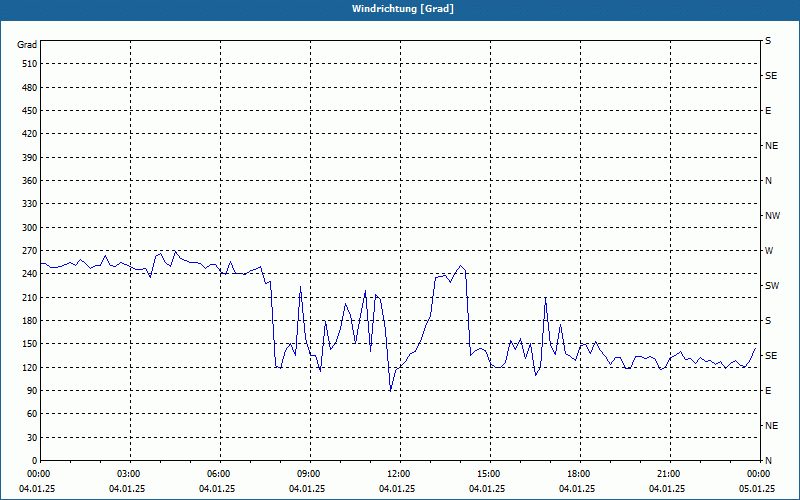The image size is (800, 500).
Task: Select the 'N' compass label beside 360
Action: click(769, 181)
